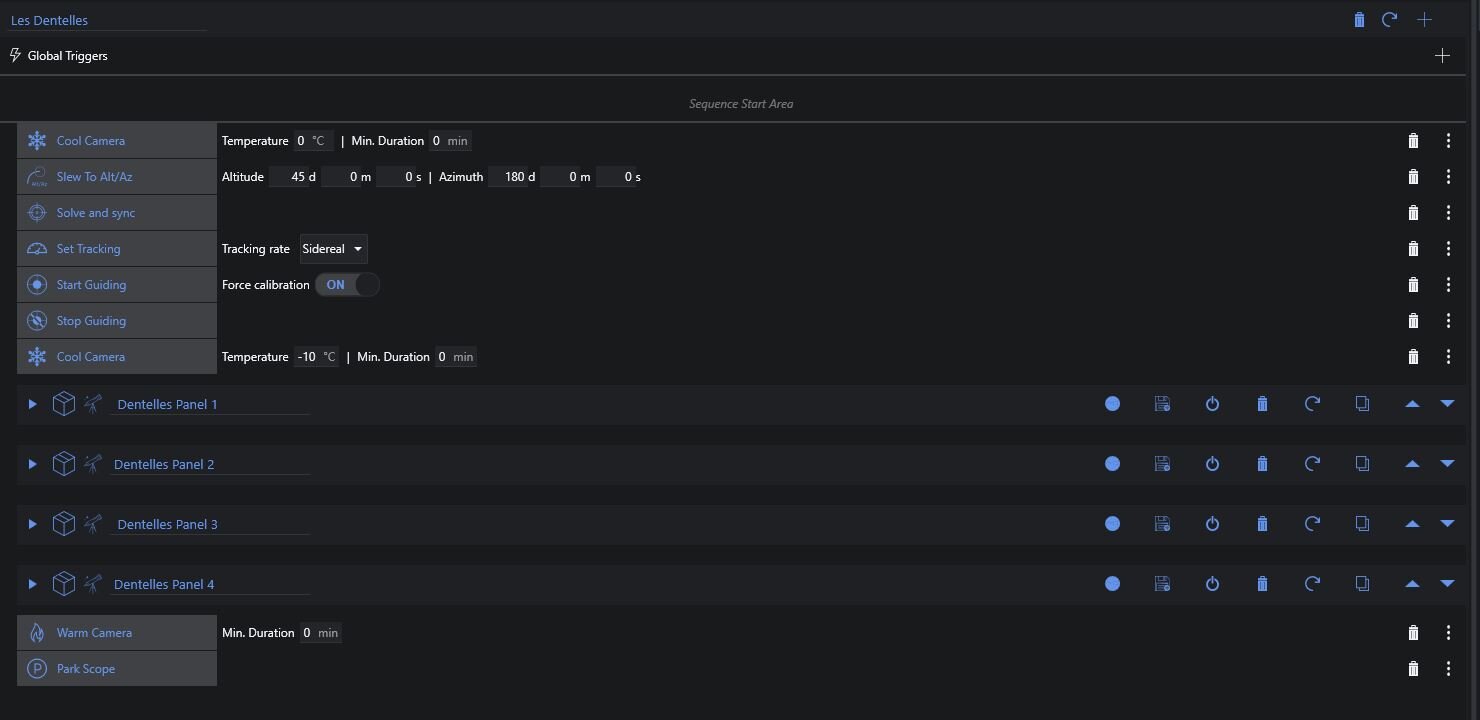Duplicate the Dentelles Panel 3 container
This screenshot has height=720, width=1480.
click(x=1362, y=524)
